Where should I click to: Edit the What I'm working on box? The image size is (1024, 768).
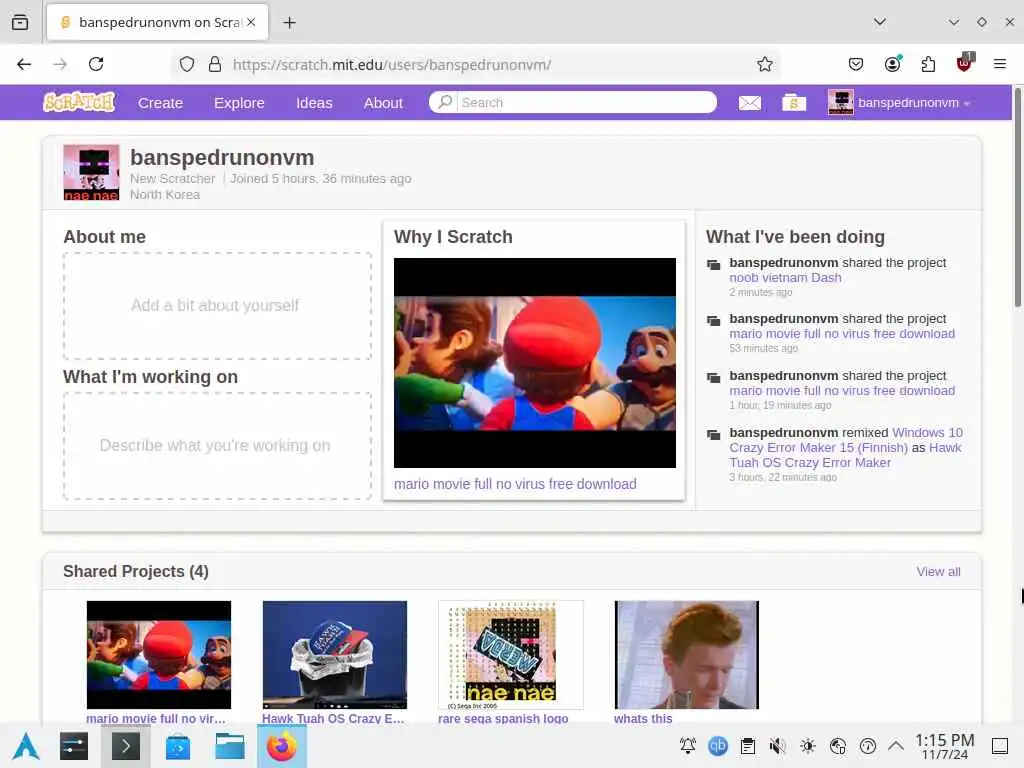tap(217, 446)
